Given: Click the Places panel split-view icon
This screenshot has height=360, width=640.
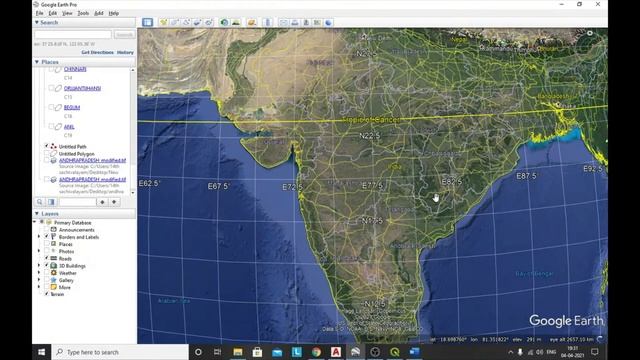Looking at the screenshot, I should pos(51,202).
